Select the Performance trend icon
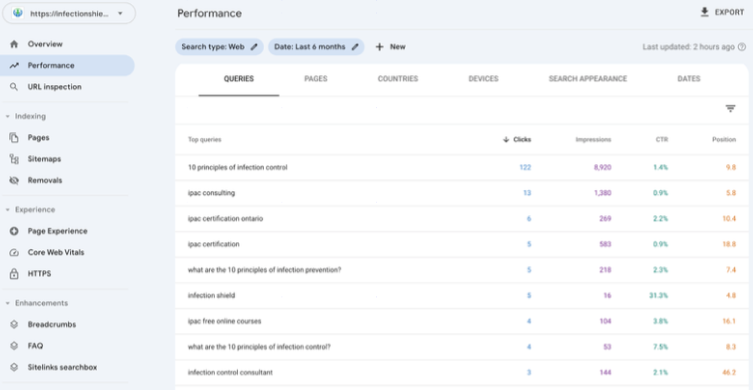Screen dimensions: 753x390 coord(14,65)
